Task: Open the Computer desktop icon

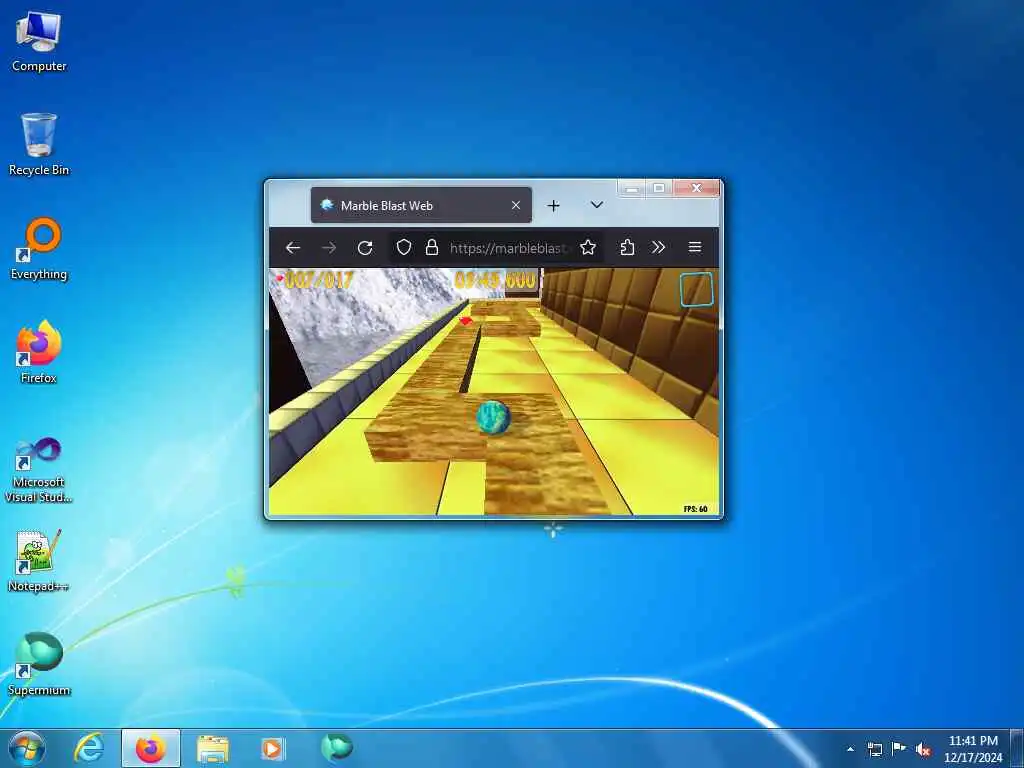Action: pyautogui.click(x=39, y=42)
